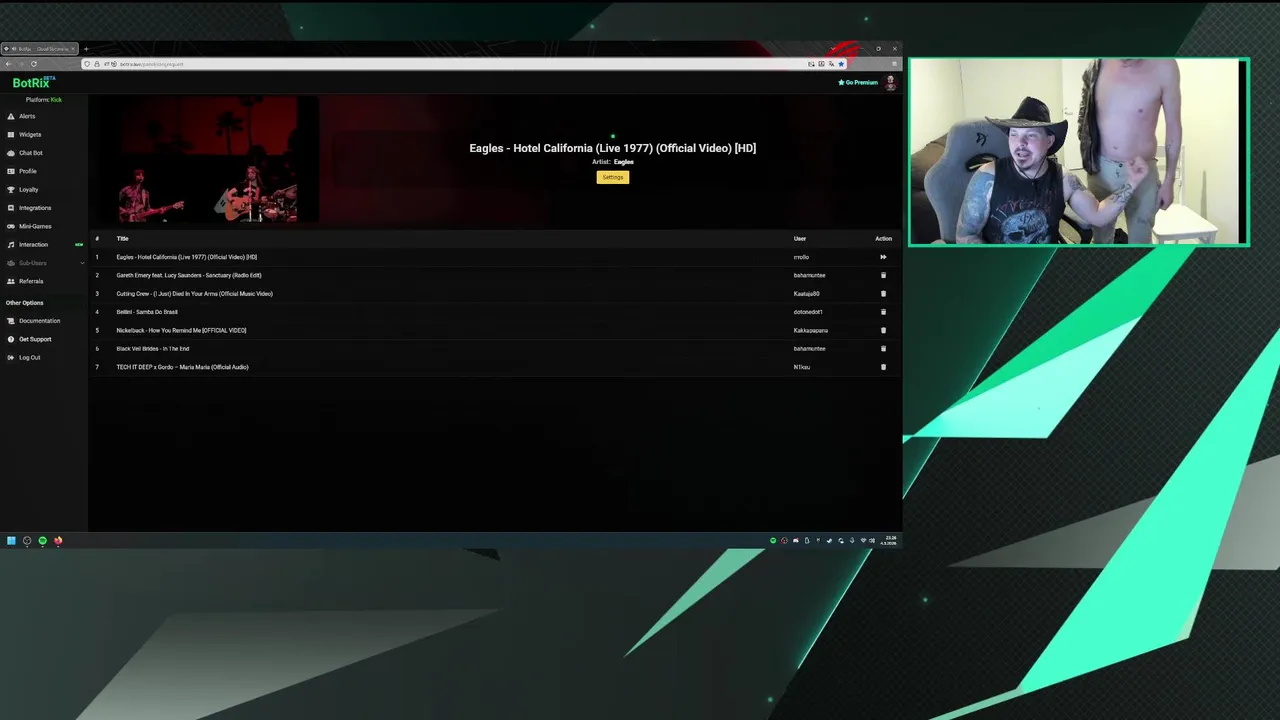Click the User column header

(x=800, y=239)
